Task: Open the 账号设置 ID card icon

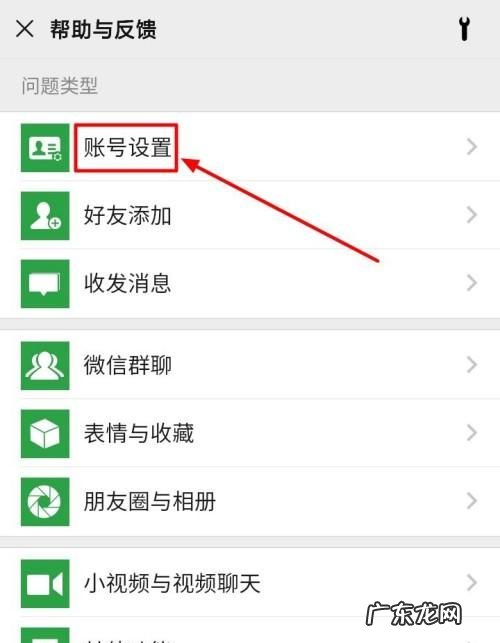Action: (45, 148)
